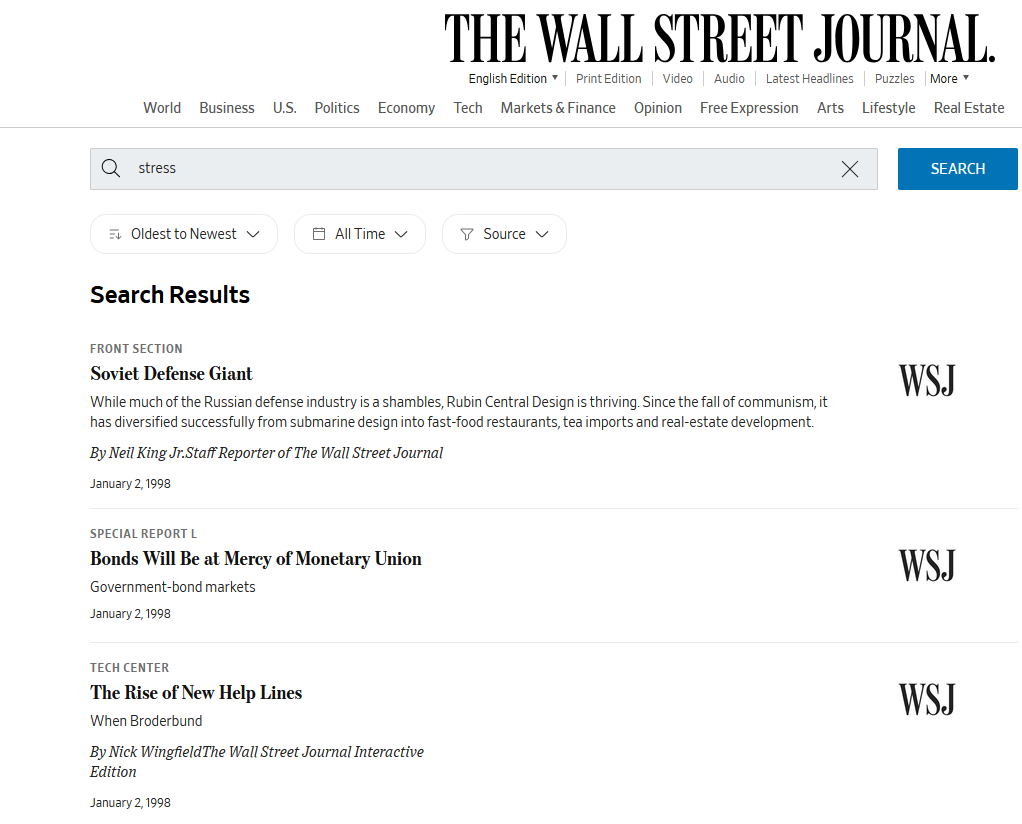Click WSJ thumbnail beside Soviet Defense Giant
The width and height of the screenshot is (1022, 824).
pyautogui.click(x=926, y=381)
